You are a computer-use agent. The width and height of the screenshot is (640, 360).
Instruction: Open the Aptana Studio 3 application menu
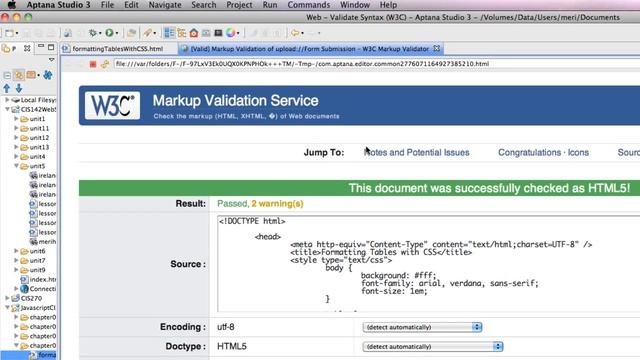(58, 5)
